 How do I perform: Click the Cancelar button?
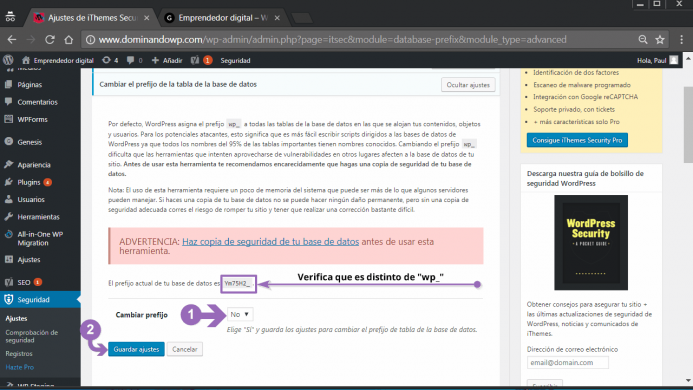pyautogui.click(x=184, y=349)
